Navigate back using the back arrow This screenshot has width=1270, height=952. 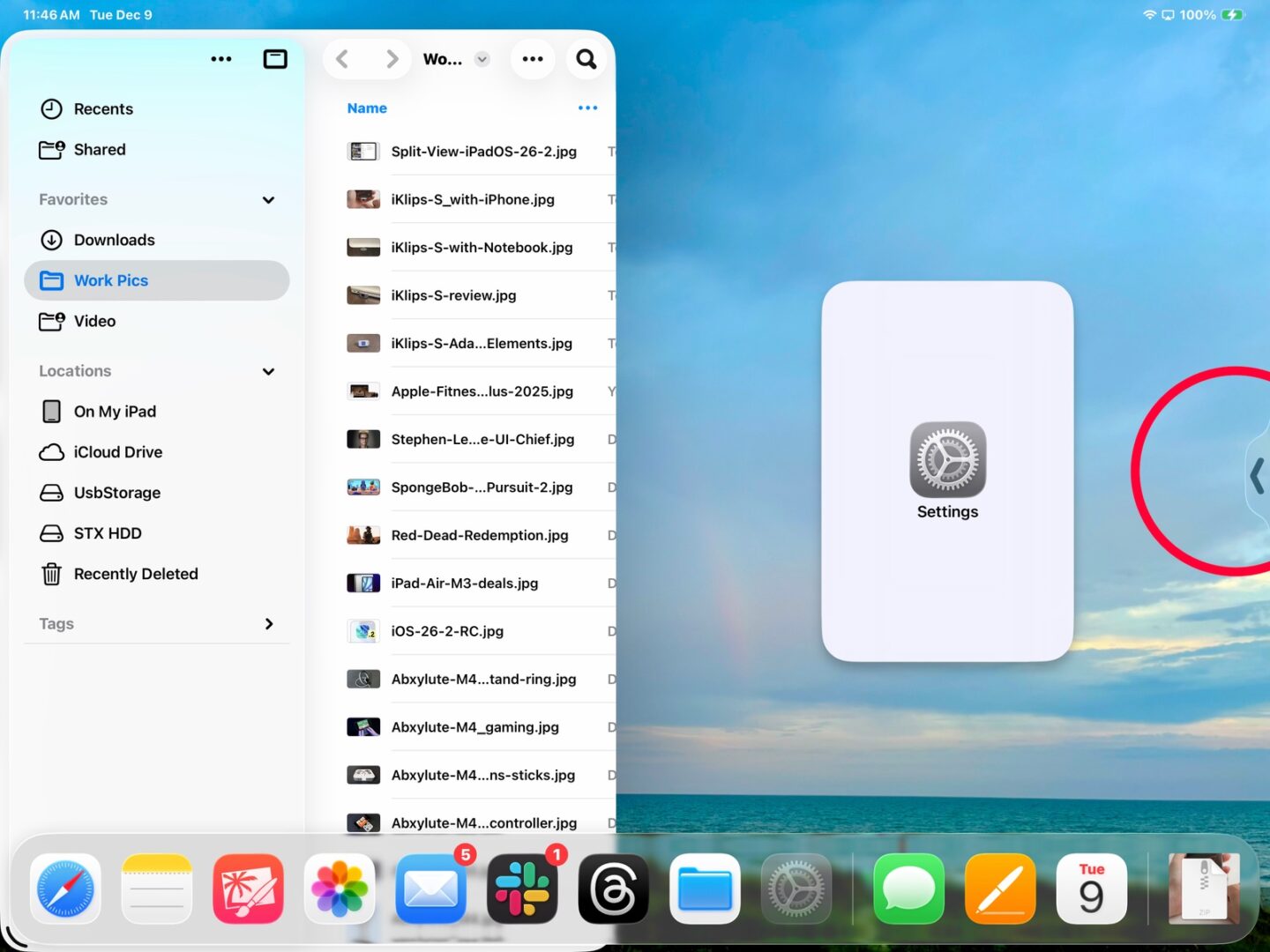coord(342,58)
